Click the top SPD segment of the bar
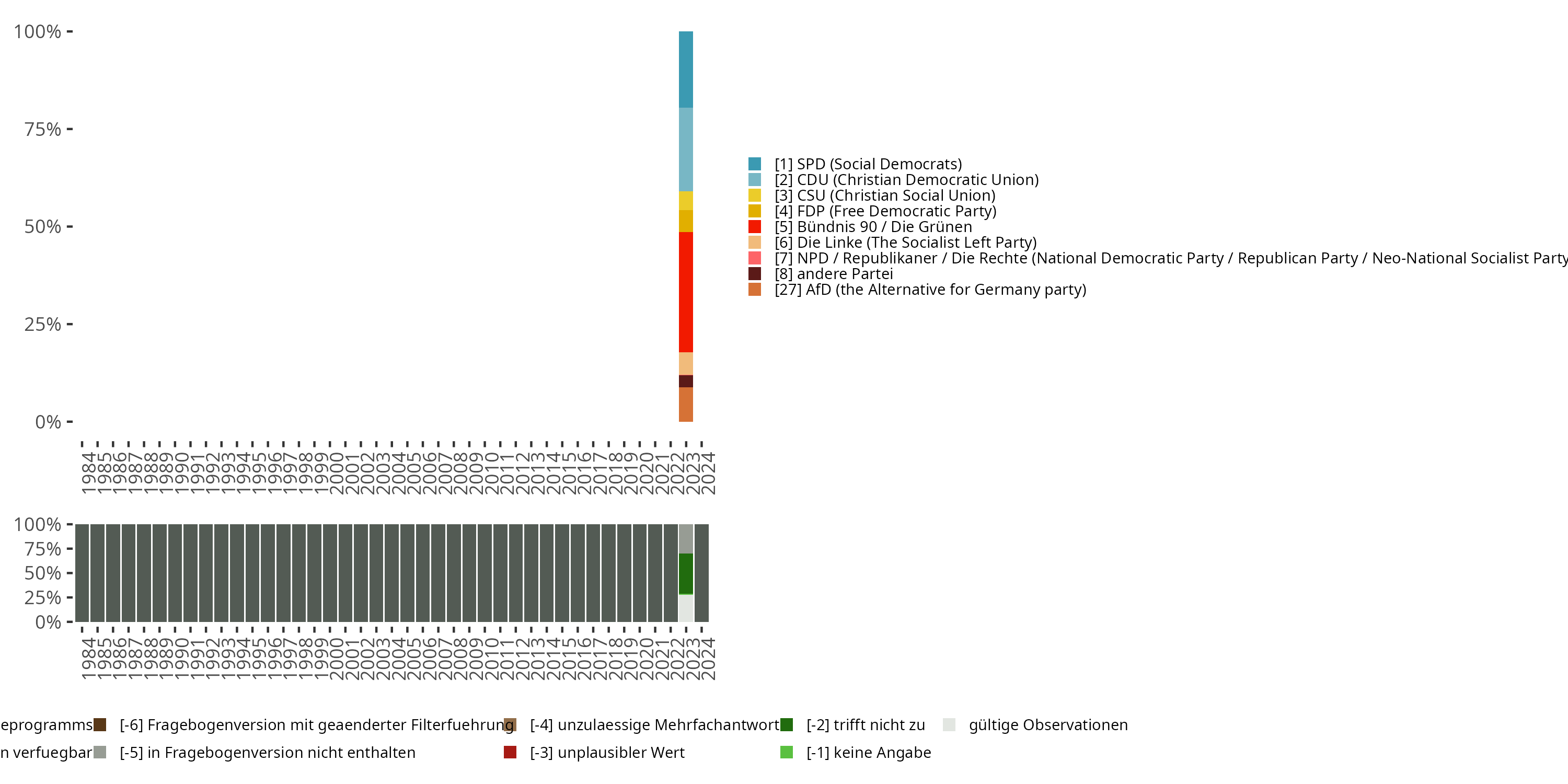The image size is (1568, 784). (x=685, y=70)
